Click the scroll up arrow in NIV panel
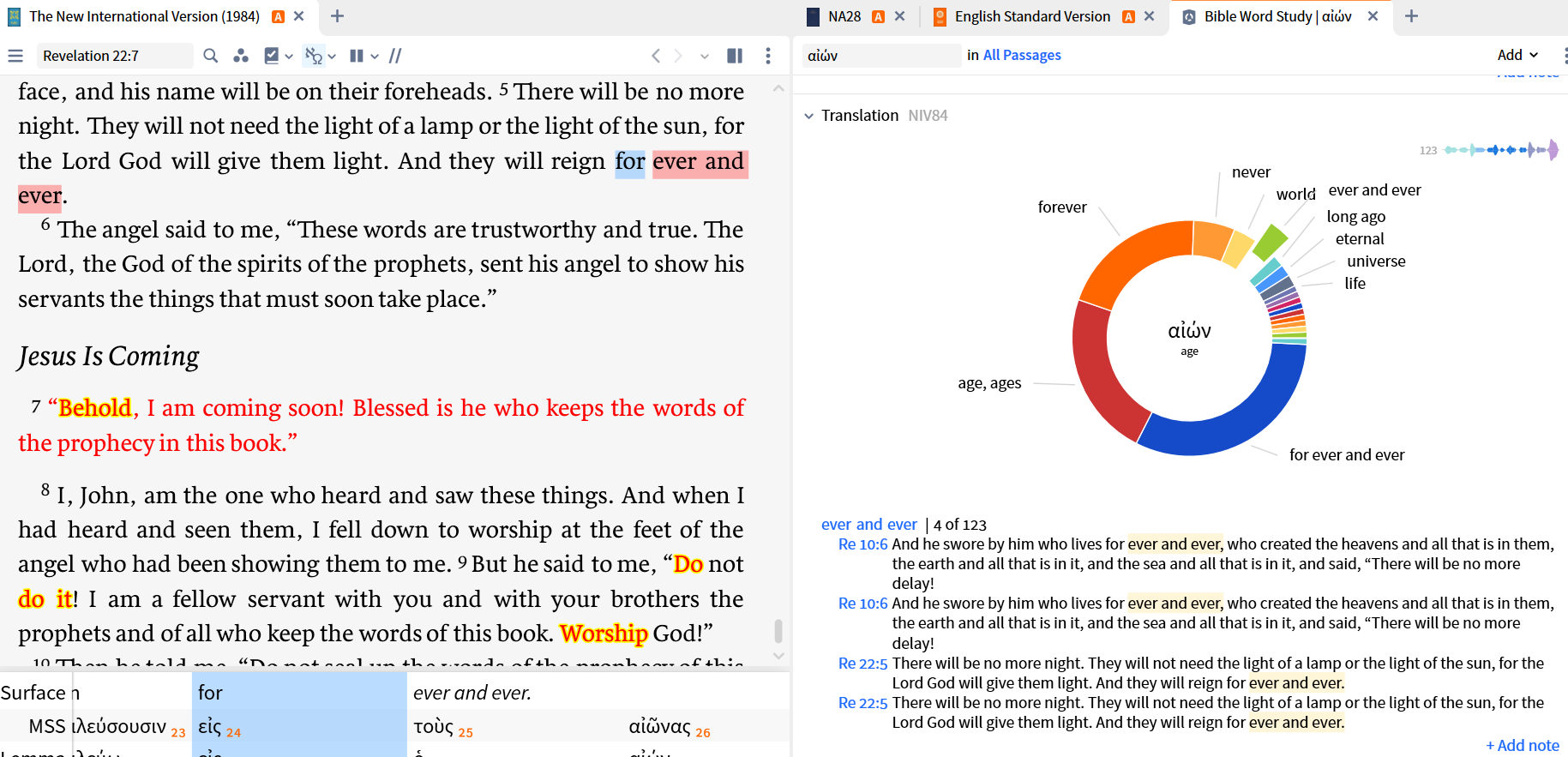1568x757 pixels. pos(778,88)
